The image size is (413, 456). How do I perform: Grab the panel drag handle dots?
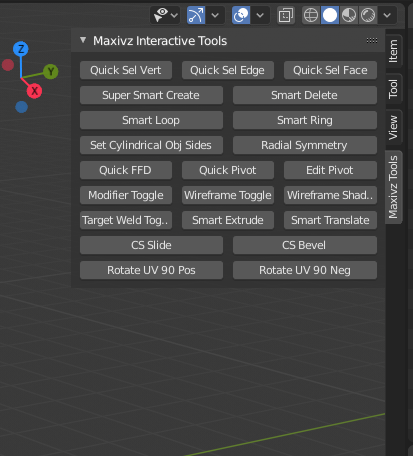[372, 40]
